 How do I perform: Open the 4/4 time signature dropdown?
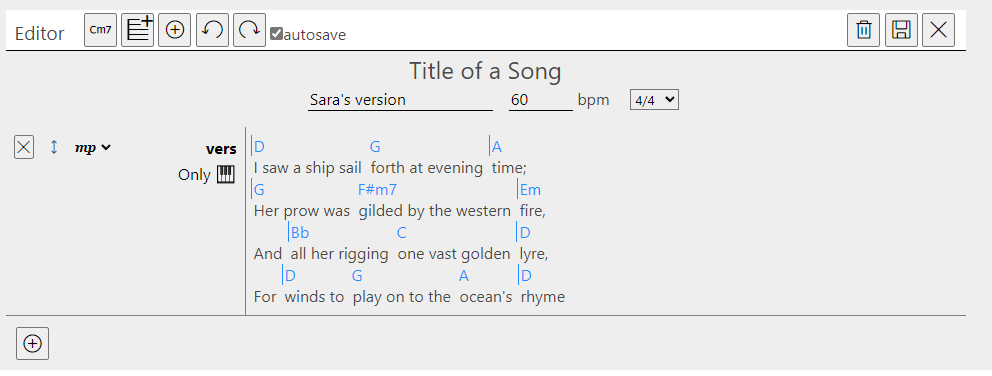654,100
